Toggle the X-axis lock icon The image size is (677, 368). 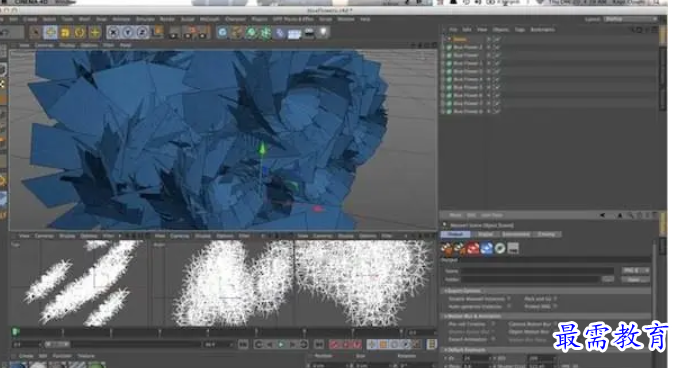pyautogui.click(x=113, y=33)
